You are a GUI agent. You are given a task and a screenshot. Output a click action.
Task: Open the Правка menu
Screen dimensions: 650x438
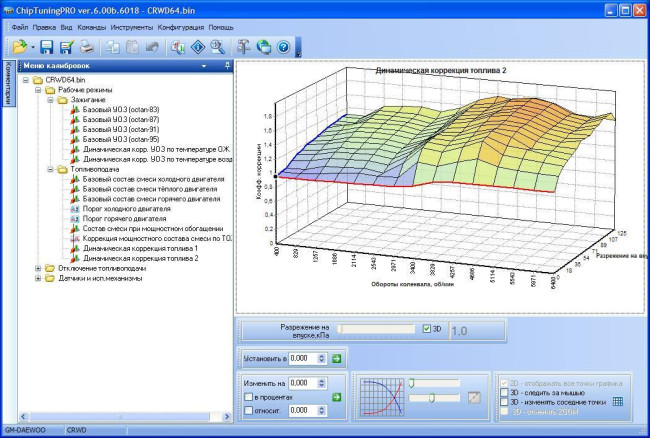point(44,27)
